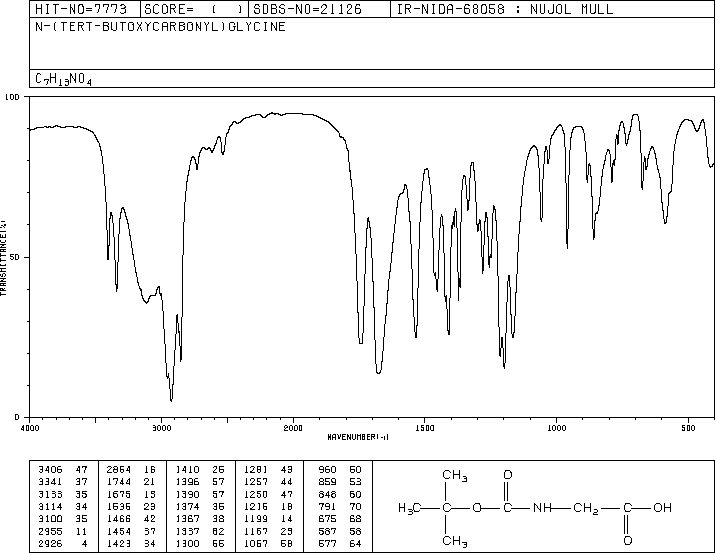
Task: Click the 1454 peak value
Action: coord(119,531)
